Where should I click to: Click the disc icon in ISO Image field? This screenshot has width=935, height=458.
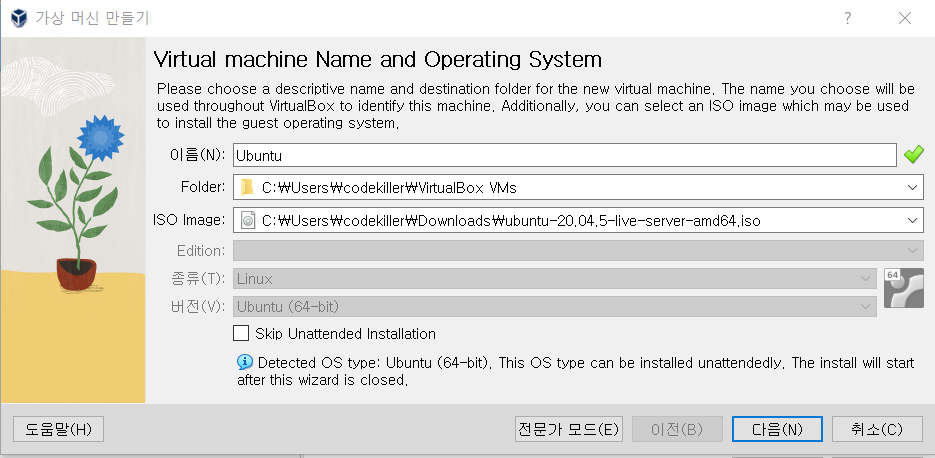click(247, 221)
